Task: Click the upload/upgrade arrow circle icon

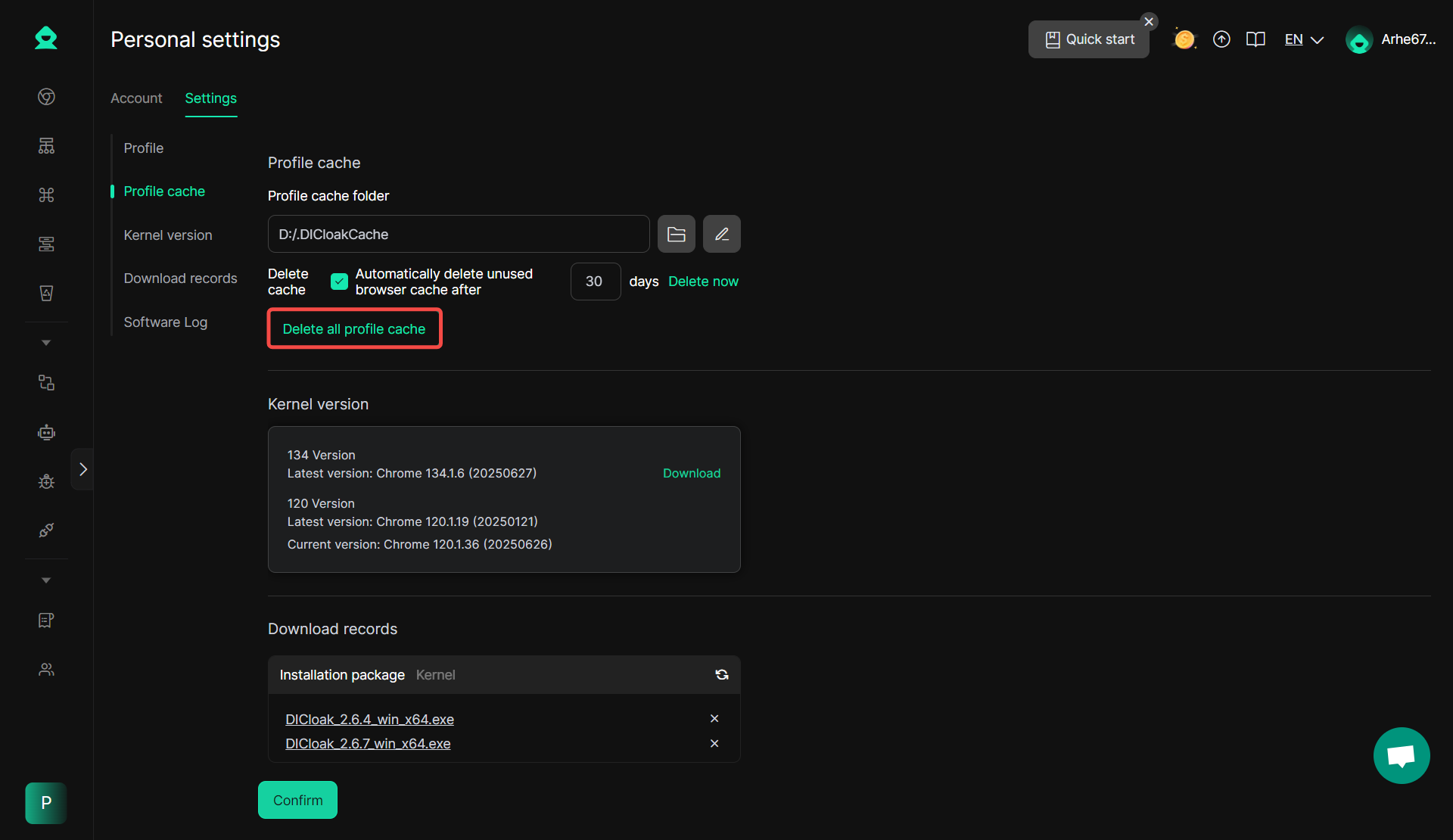Action: [x=1221, y=39]
